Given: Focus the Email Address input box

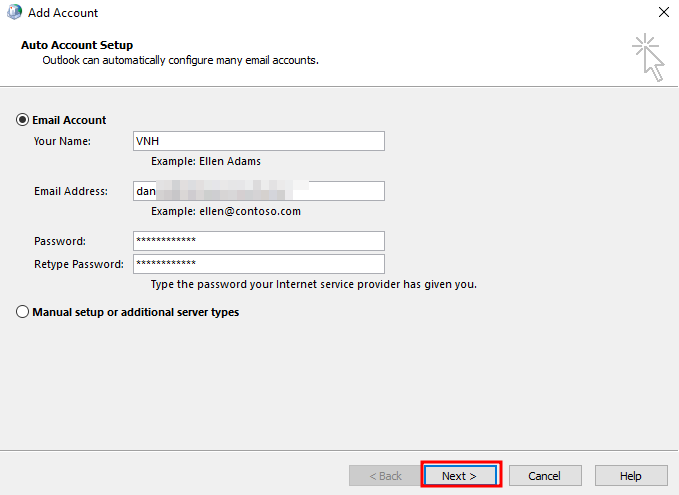Looking at the screenshot, I should click(258, 191).
